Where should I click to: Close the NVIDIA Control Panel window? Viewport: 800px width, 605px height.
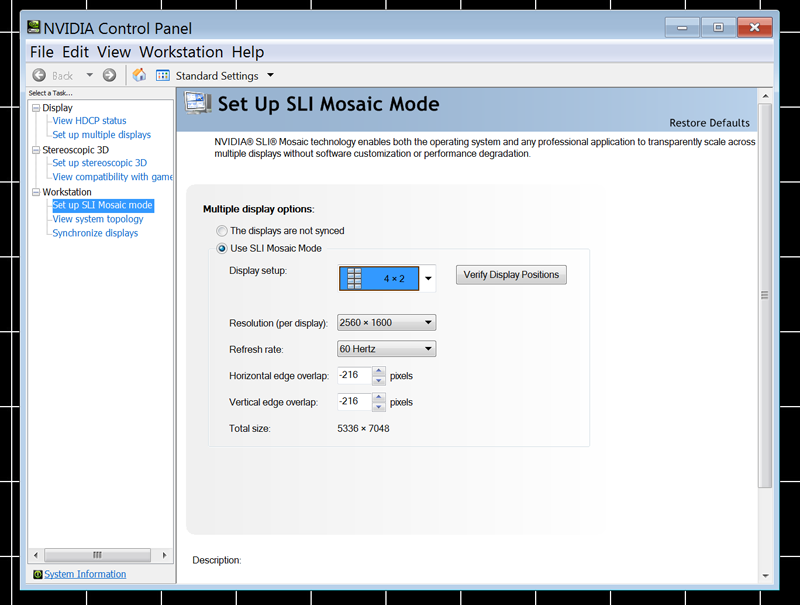(x=755, y=28)
